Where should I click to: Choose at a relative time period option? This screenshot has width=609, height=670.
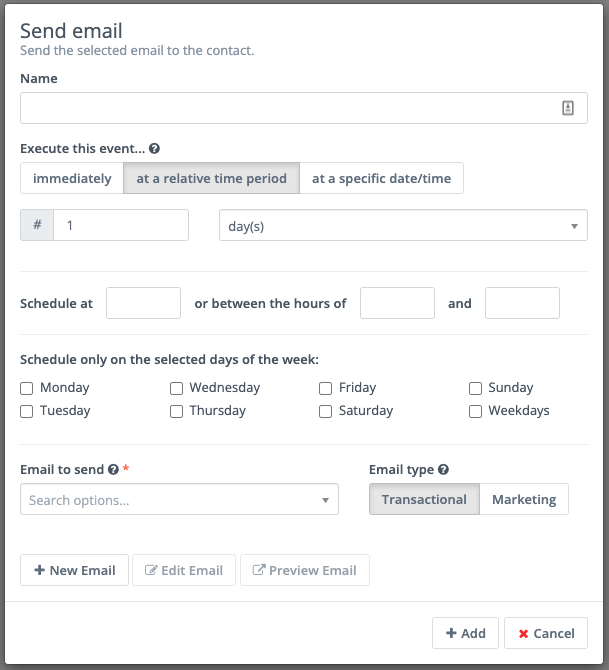(x=211, y=179)
